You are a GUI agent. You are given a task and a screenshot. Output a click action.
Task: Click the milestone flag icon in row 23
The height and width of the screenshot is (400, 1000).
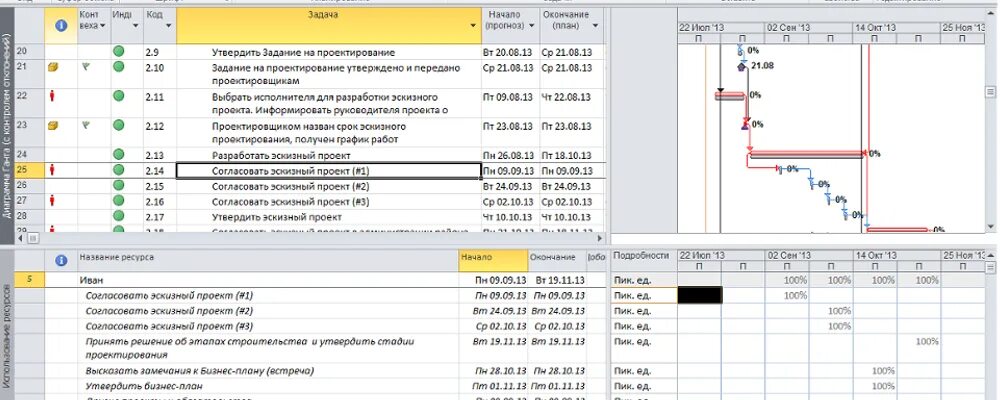click(87, 126)
